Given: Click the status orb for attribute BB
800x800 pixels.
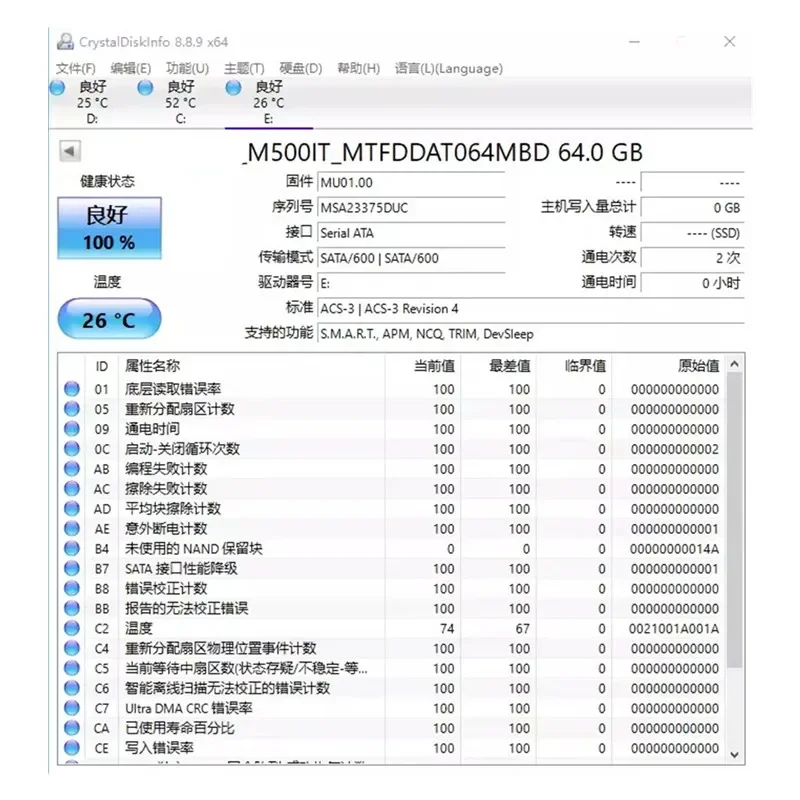Looking at the screenshot, I should click(72, 608).
